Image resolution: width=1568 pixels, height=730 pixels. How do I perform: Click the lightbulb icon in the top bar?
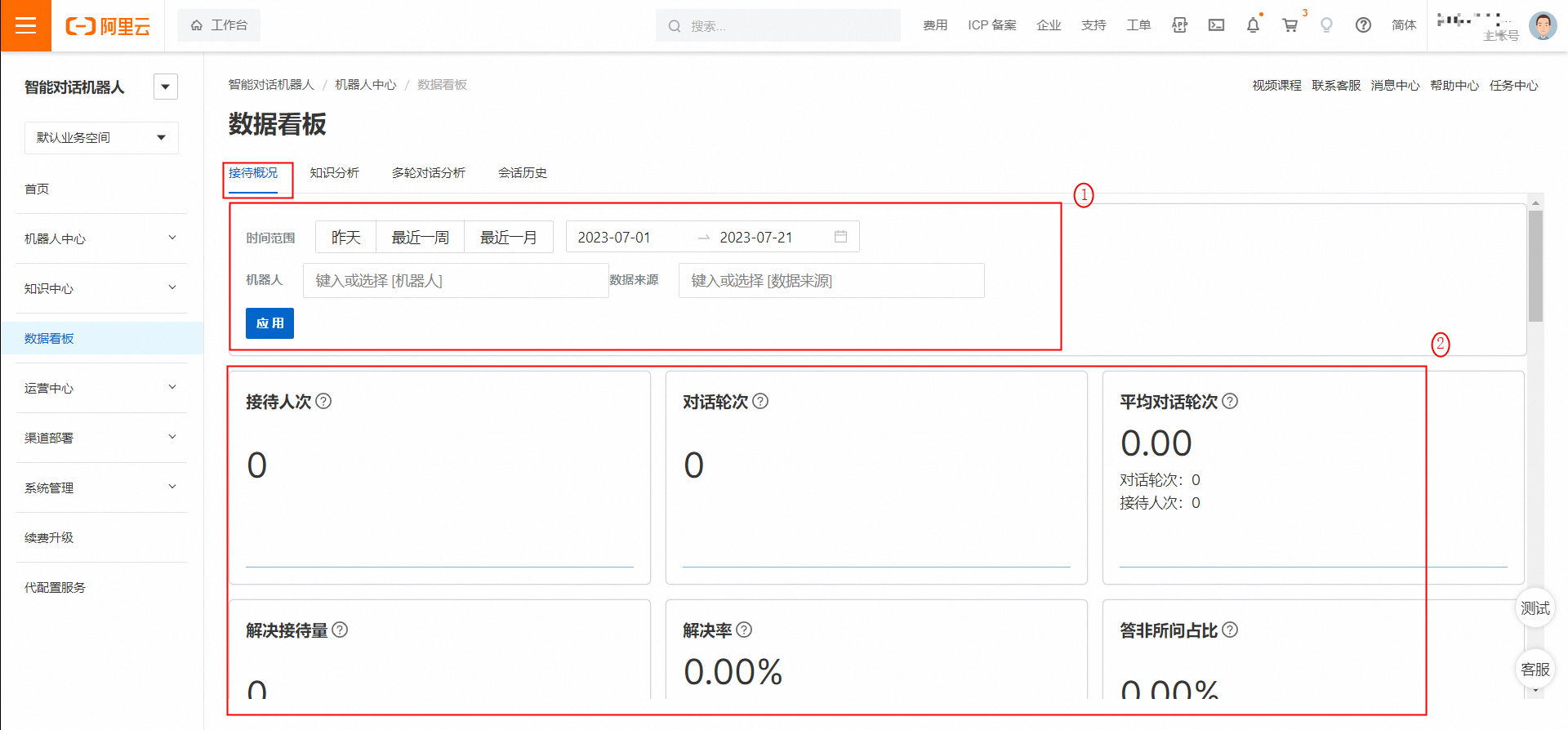(1326, 25)
